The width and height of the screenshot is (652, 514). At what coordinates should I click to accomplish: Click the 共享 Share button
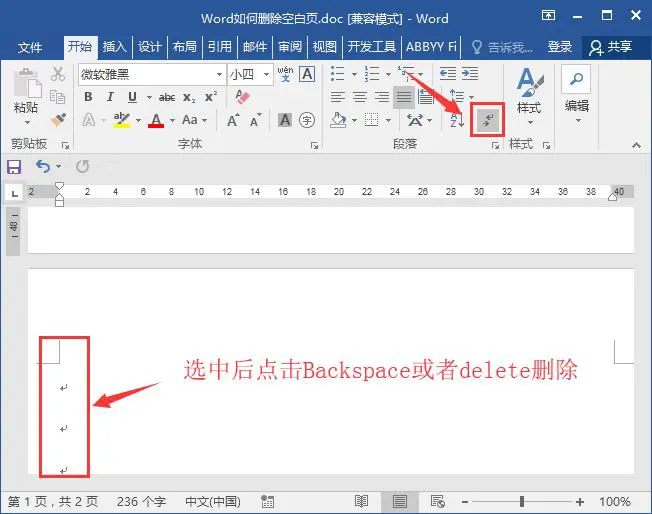[610, 47]
